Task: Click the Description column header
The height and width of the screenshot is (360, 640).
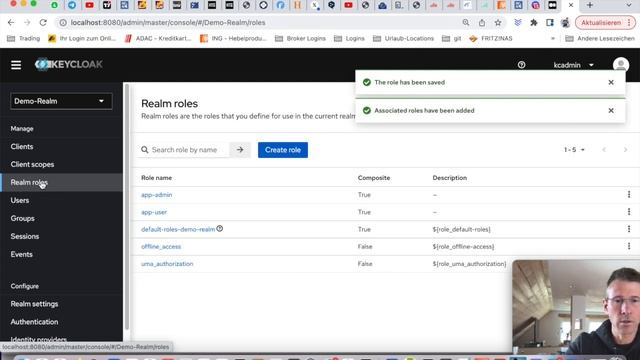Action: pos(449,178)
